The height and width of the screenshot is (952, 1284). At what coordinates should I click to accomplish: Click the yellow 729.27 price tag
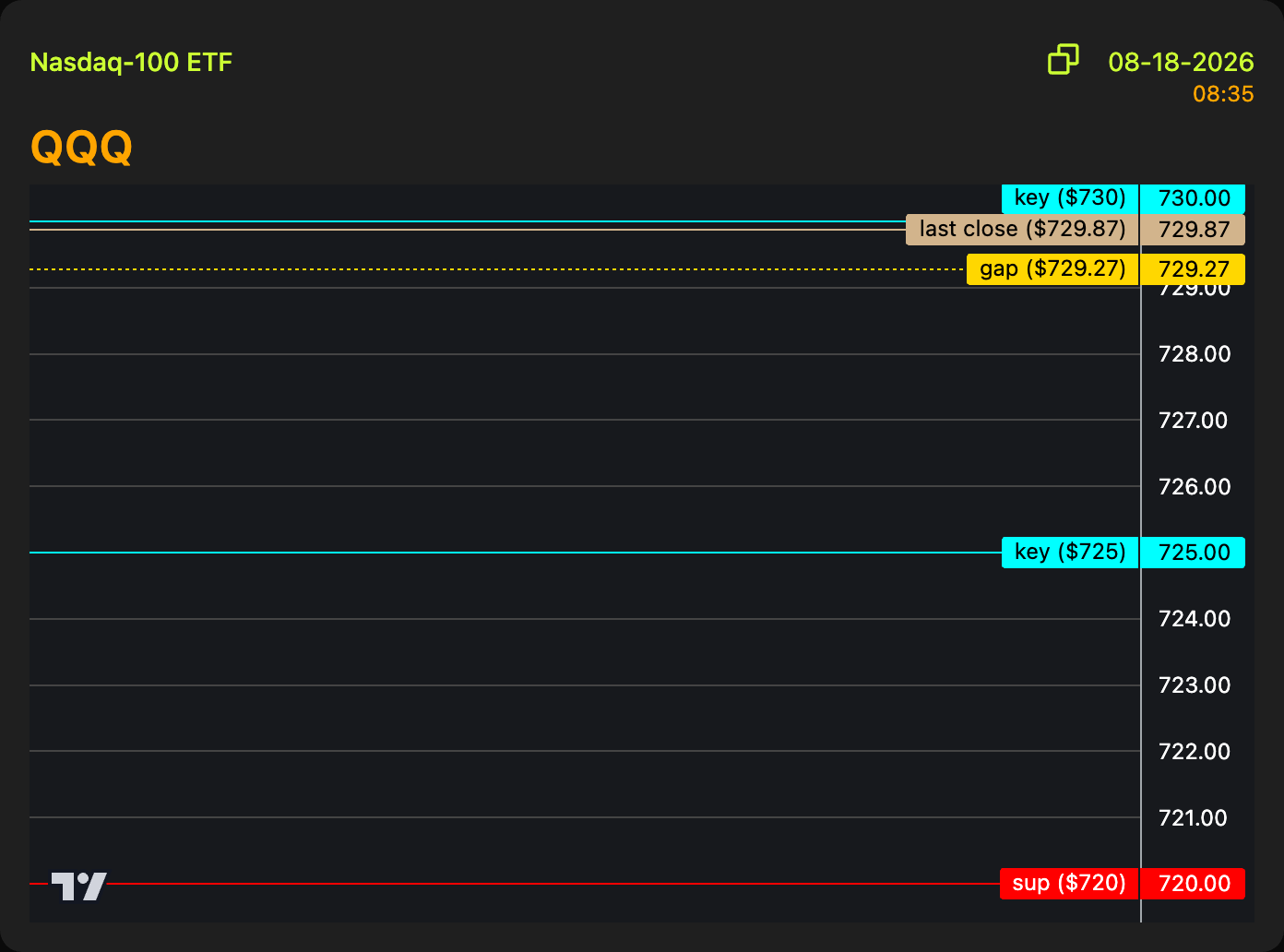point(1193,269)
